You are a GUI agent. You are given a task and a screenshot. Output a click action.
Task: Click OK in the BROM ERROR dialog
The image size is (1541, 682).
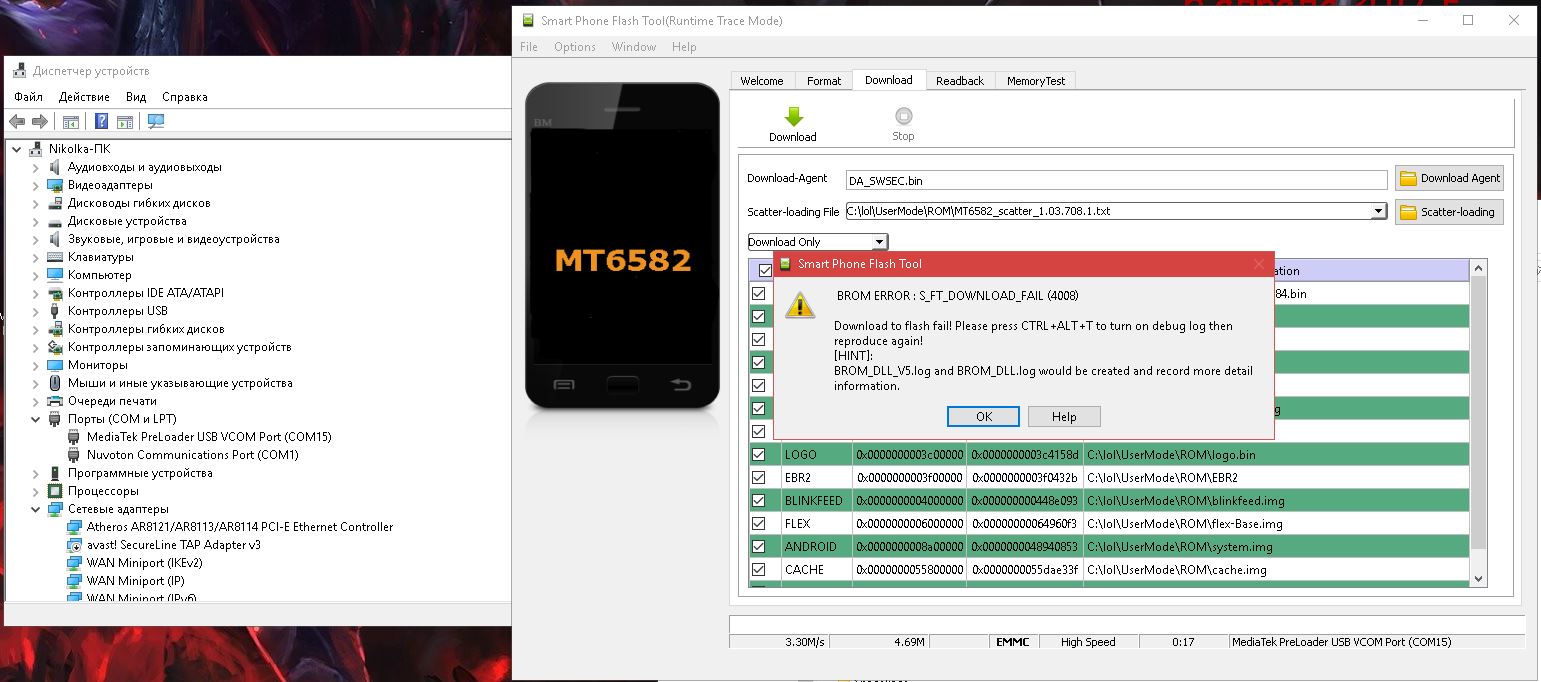983,417
